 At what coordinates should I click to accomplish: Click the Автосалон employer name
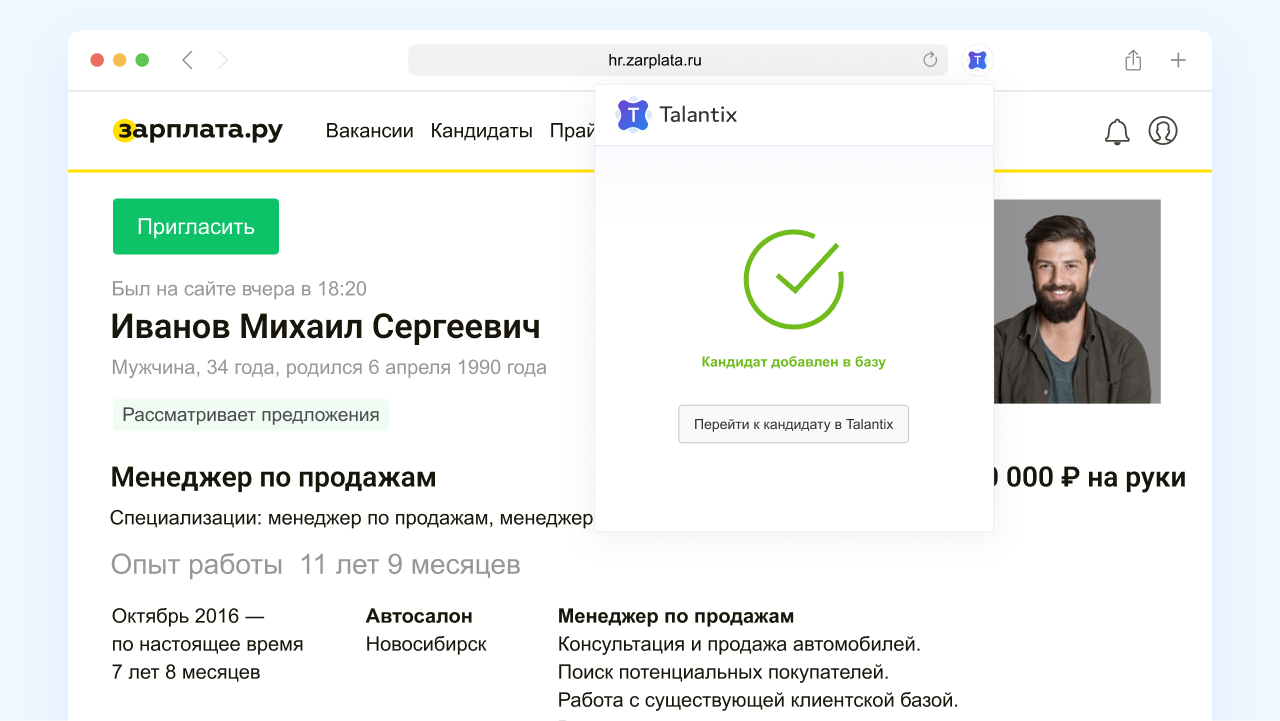419,616
